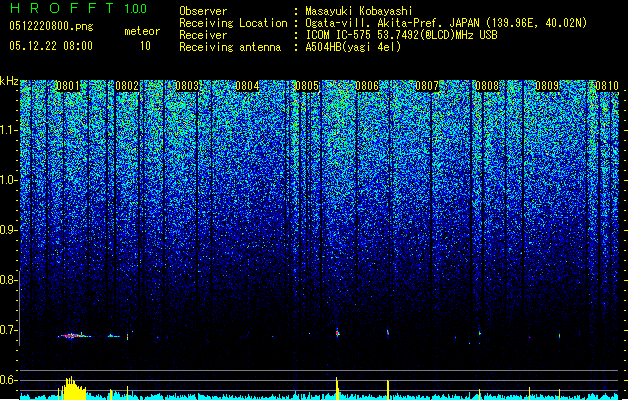
Task: Click the long red meteor echo near 0801
Action: click(x=73, y=335)
